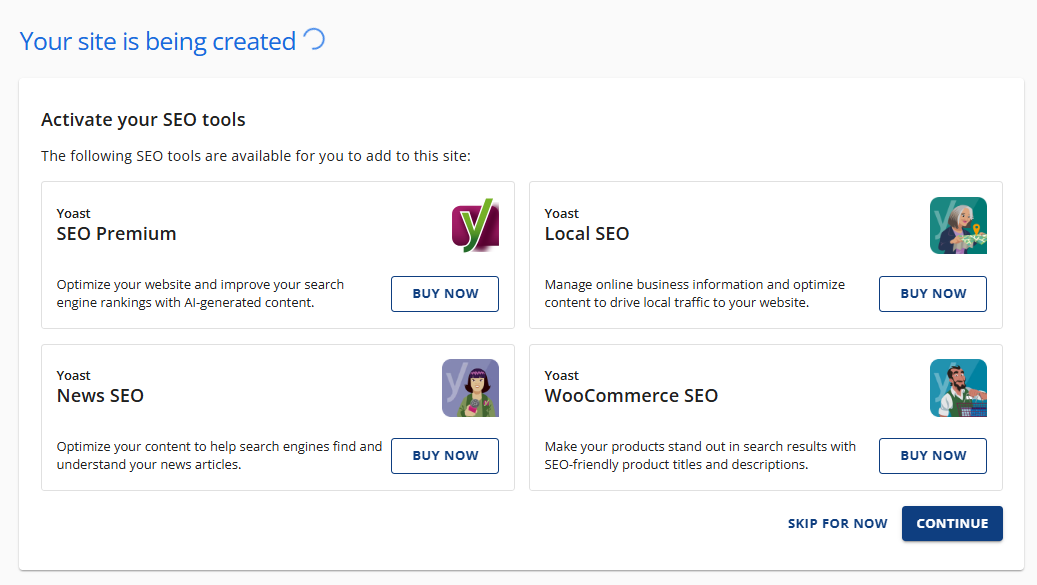Click the News SEO illustration icon

click(x=470, y=387)
